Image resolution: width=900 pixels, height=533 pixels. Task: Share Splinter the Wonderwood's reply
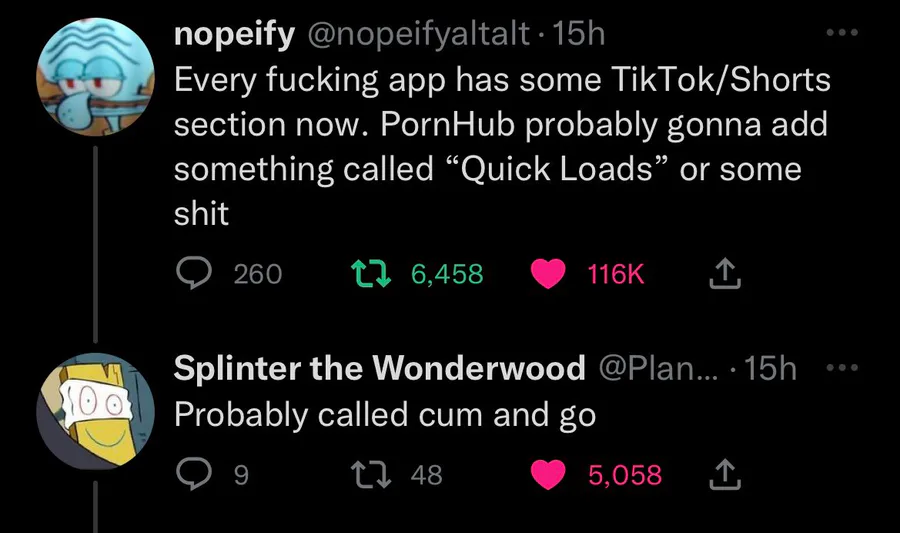725,474
